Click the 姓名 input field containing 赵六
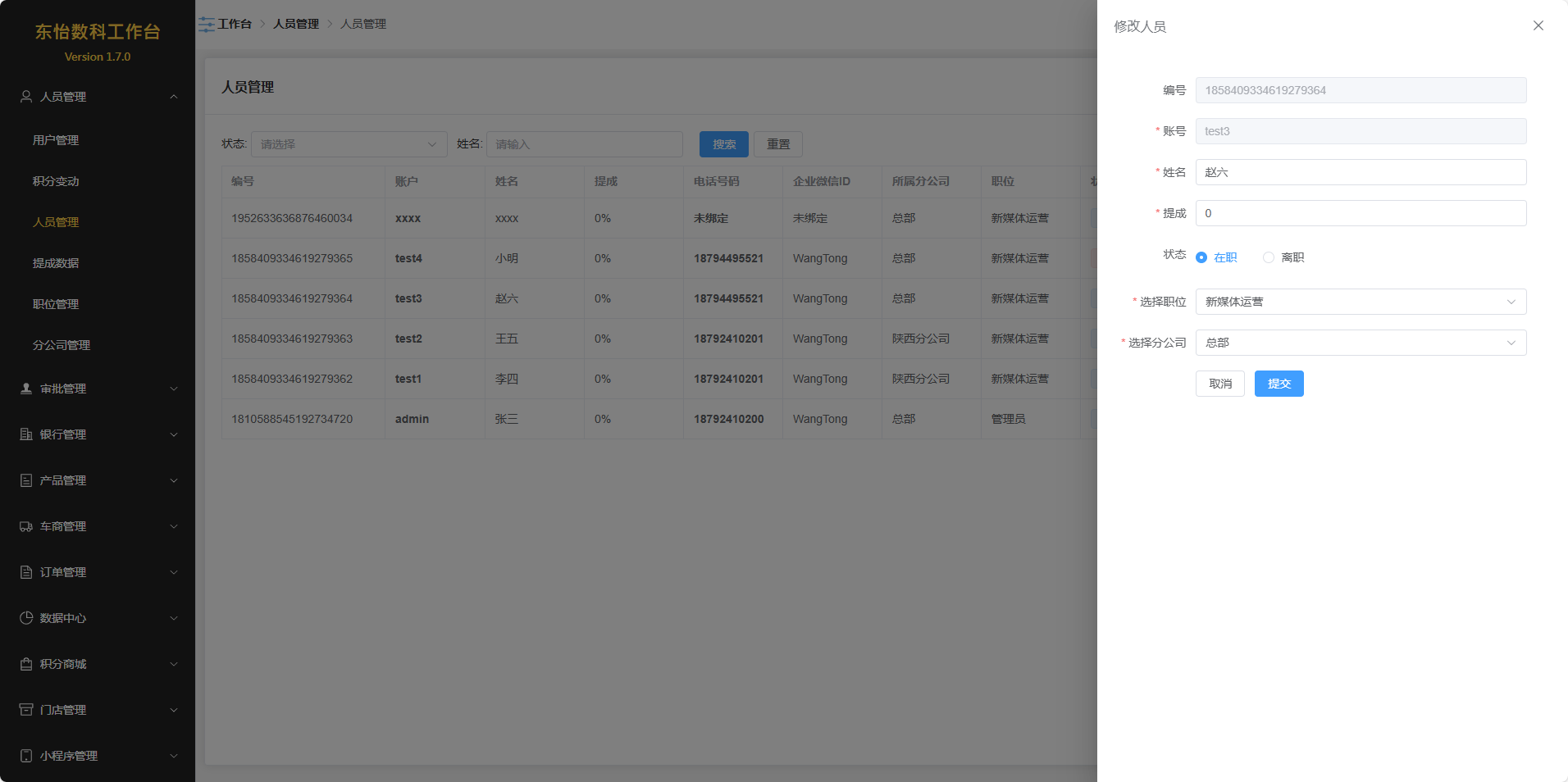Viewport: 1568px width, 782px height. coord(1361,172)
